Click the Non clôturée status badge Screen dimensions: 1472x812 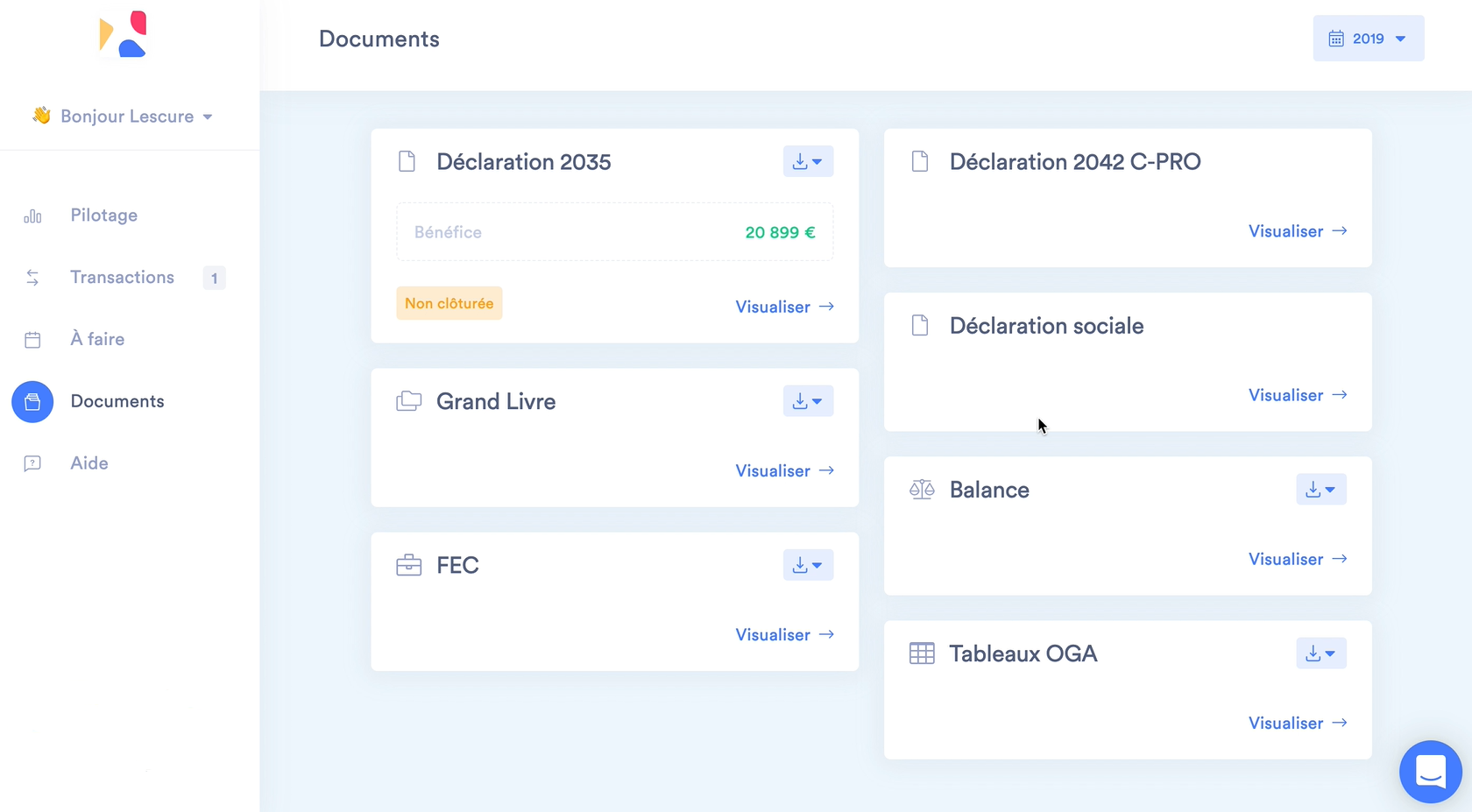point(449,303)
